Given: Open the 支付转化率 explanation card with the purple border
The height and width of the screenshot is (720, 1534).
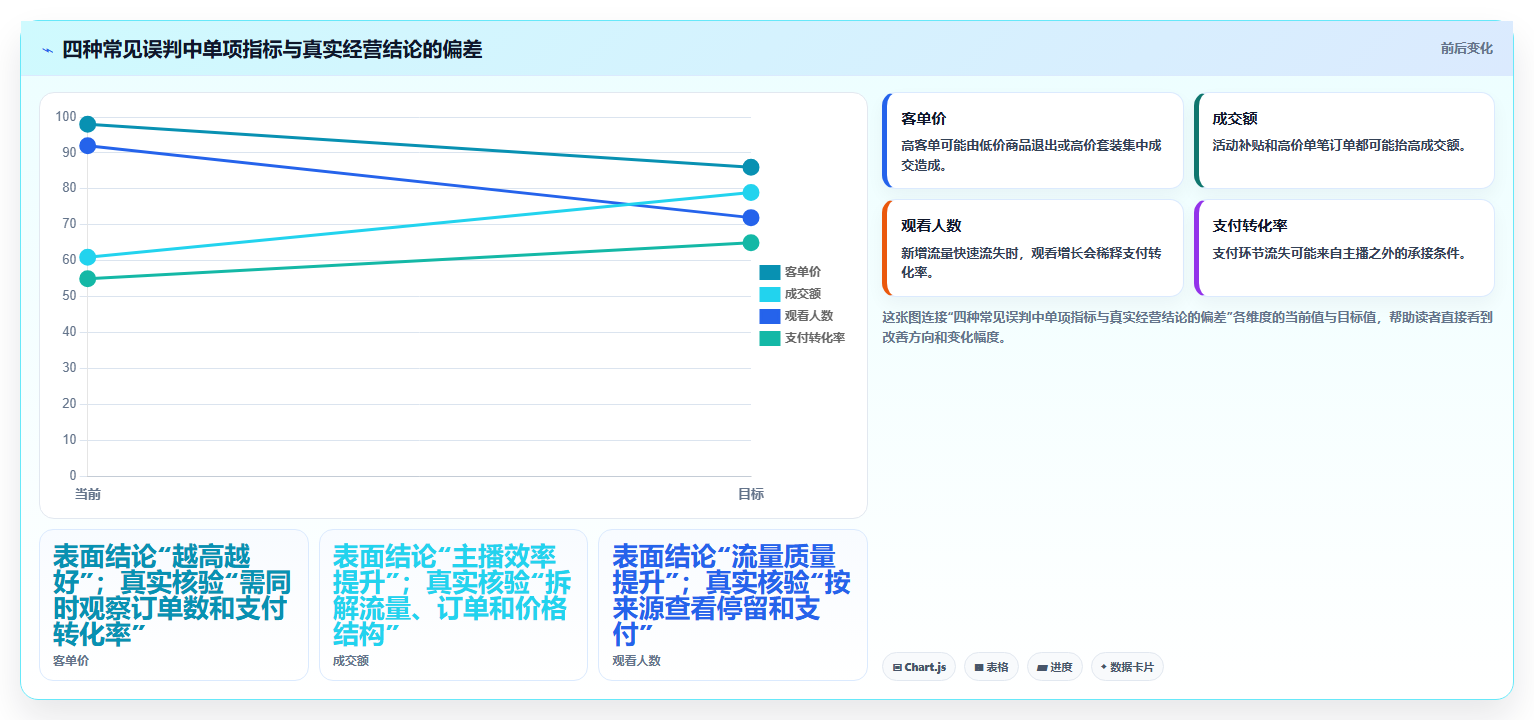Looking at the screenshot, I should 1344,248.
